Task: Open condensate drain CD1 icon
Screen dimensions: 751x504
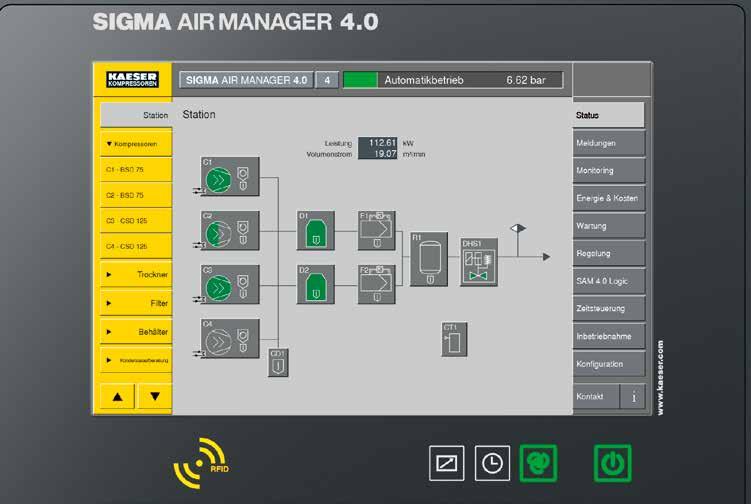Action: (x=278, y=363)
